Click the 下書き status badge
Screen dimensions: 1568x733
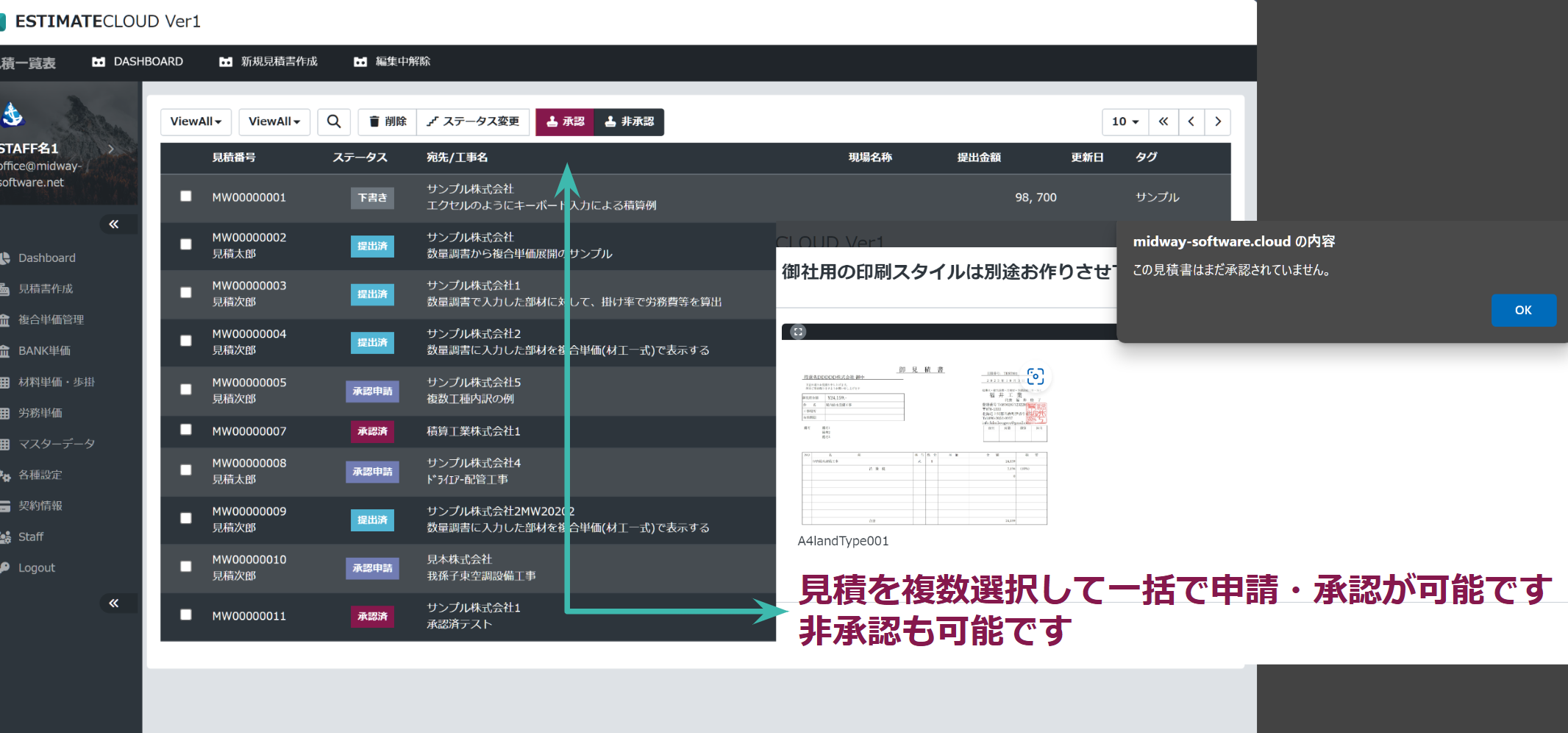tap(372, 198)
